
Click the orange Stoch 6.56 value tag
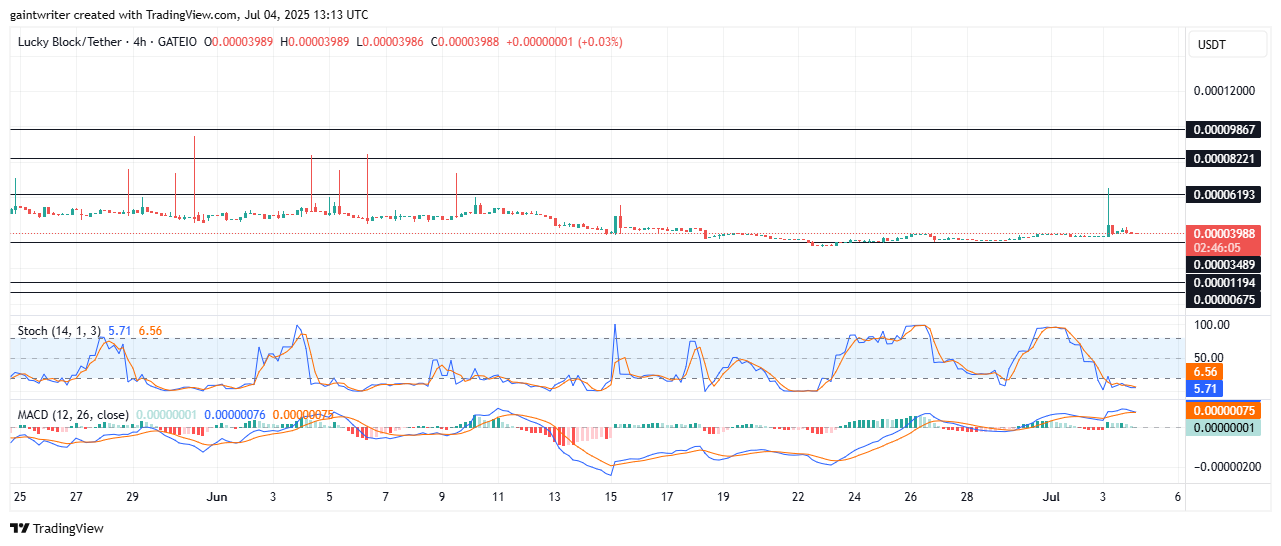(1204, 371)
